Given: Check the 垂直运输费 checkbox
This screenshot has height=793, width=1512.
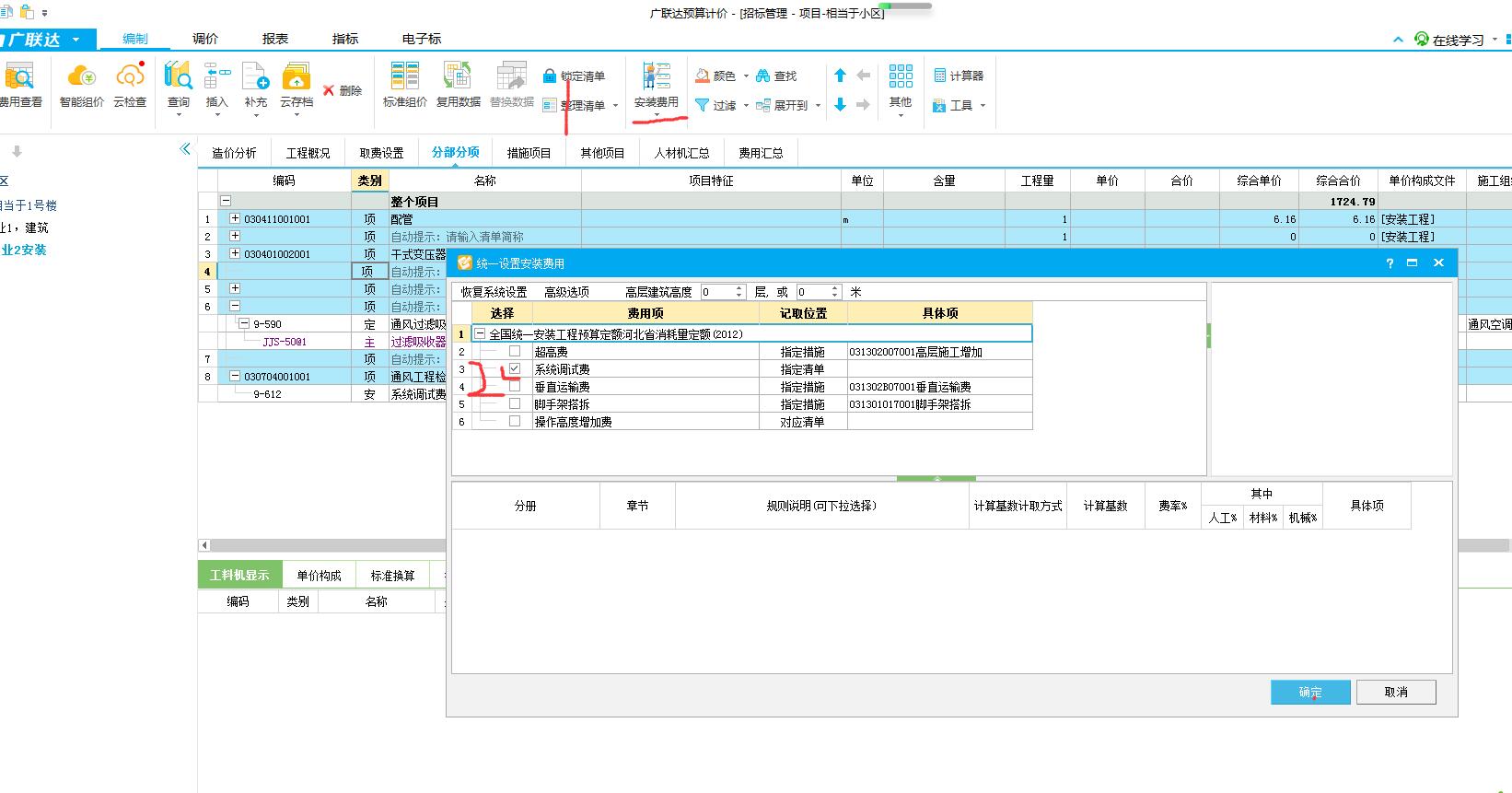Looking at the screenshot, I should tap(515, 386).
